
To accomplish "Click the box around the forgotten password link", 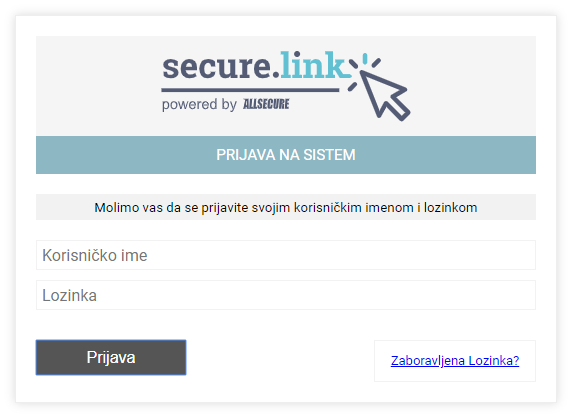I will point(455,361).
